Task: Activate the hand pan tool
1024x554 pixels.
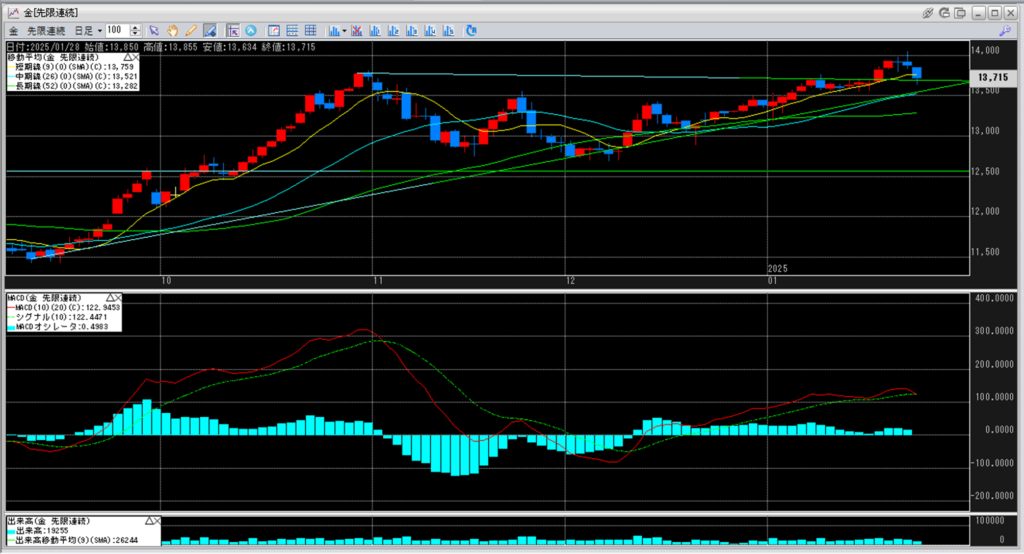Action: 174,31
